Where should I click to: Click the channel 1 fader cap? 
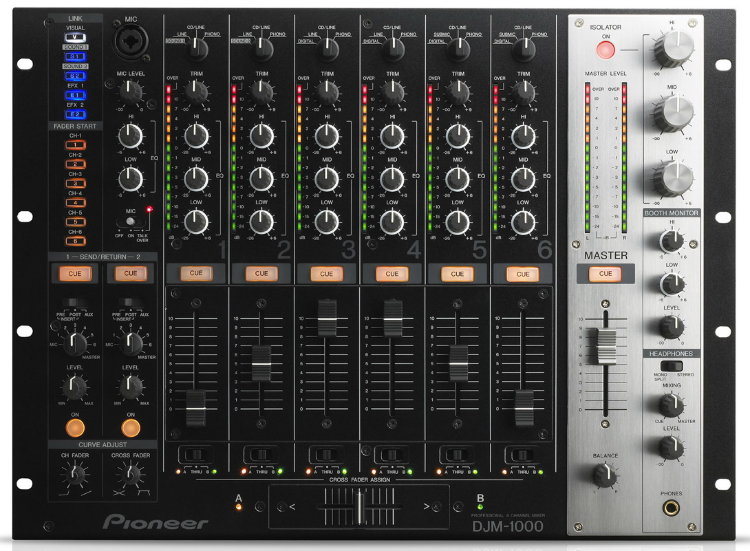(196, 408)
